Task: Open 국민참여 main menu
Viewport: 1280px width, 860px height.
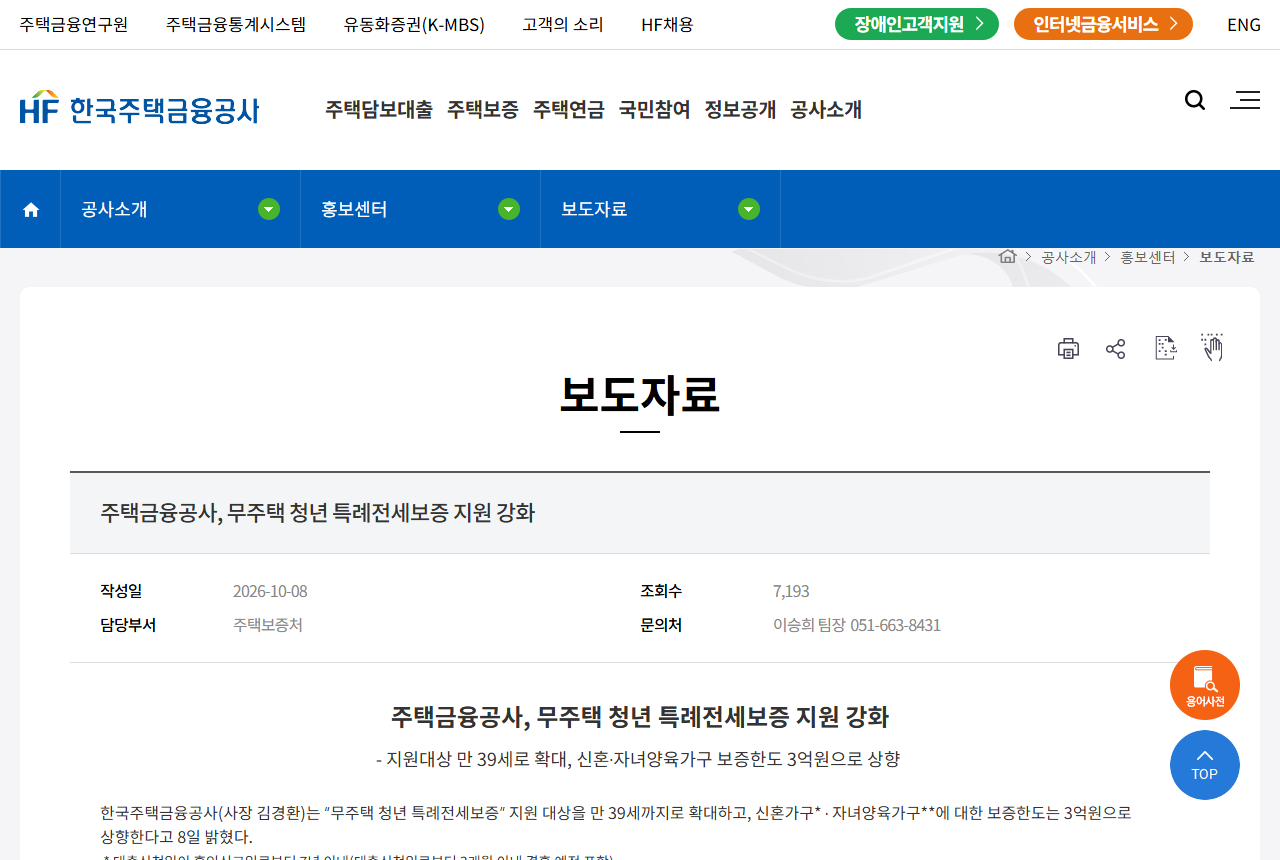Action: tap(655, 109)
